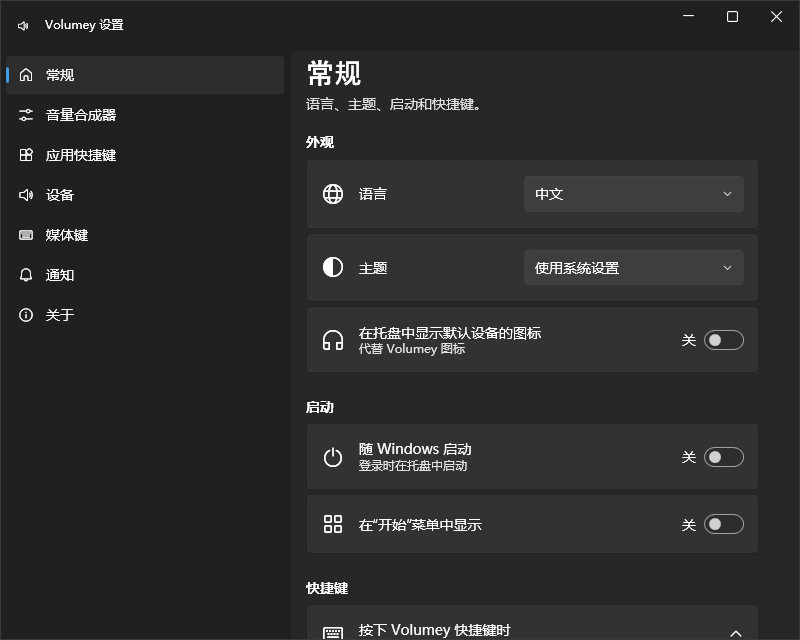
Task: Close the Volumey settings window
Action: coord(777,16)
